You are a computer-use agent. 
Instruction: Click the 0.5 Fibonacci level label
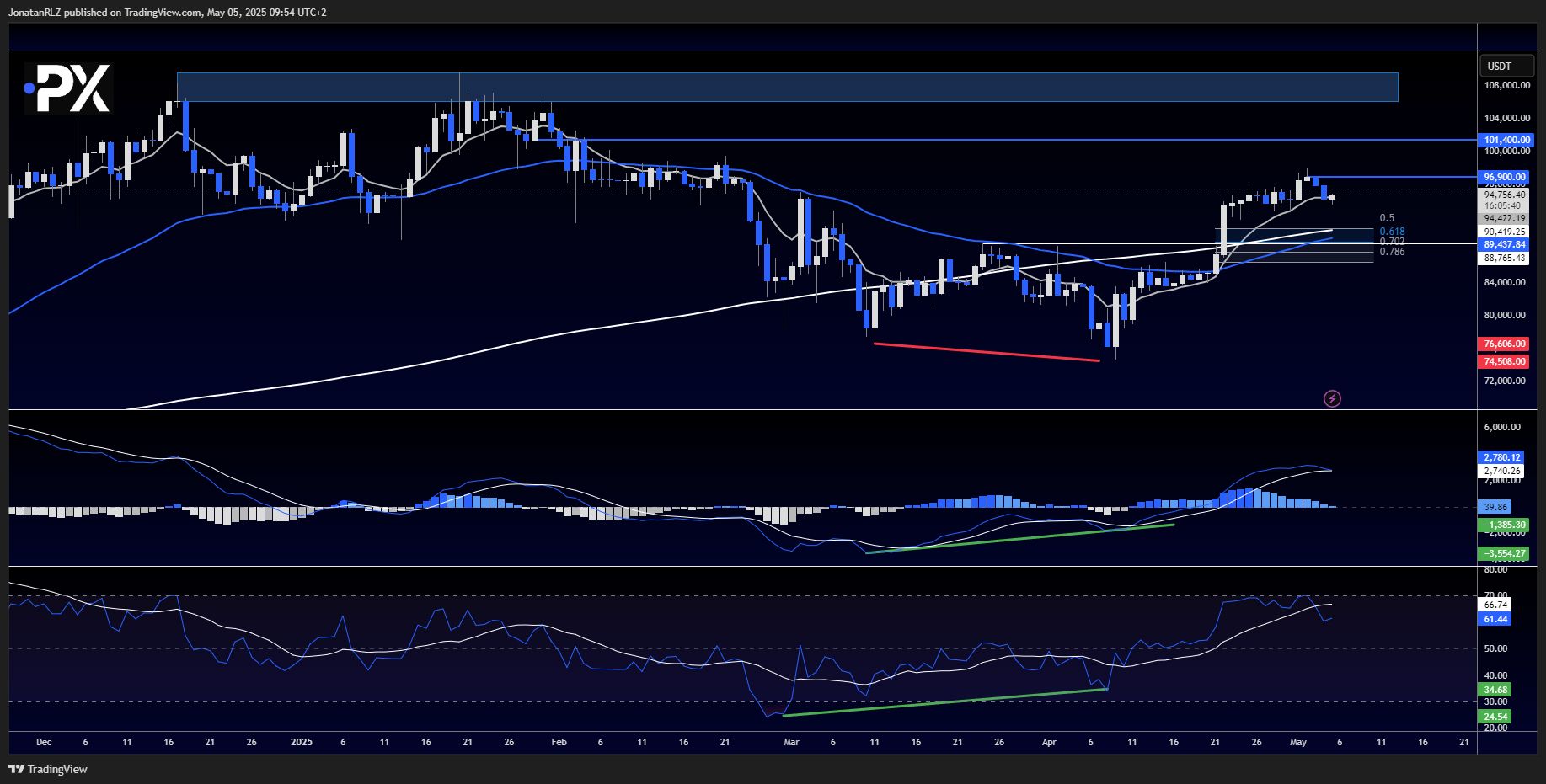[1387, 218]
